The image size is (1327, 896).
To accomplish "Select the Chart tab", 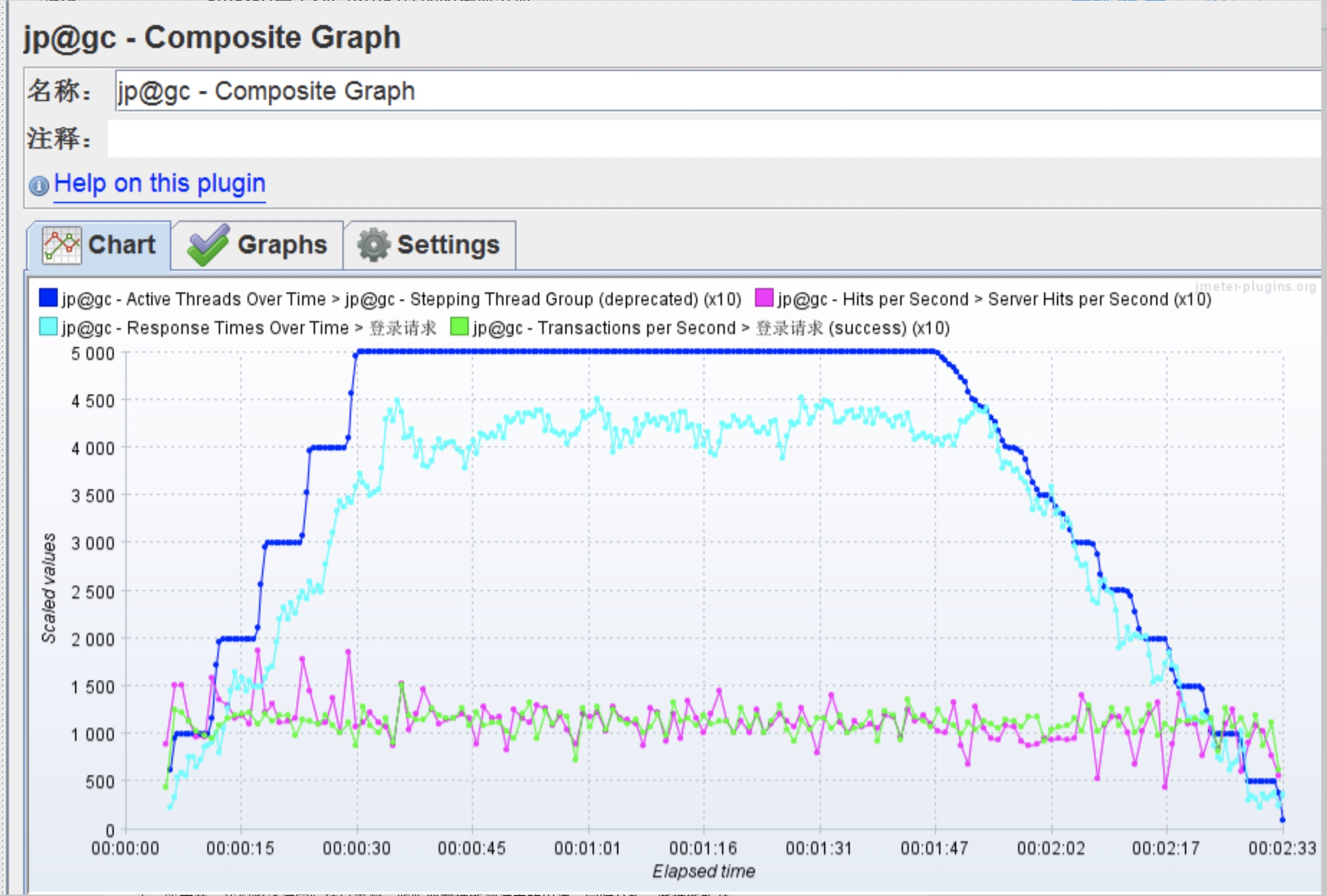I will tap(121, 245).
